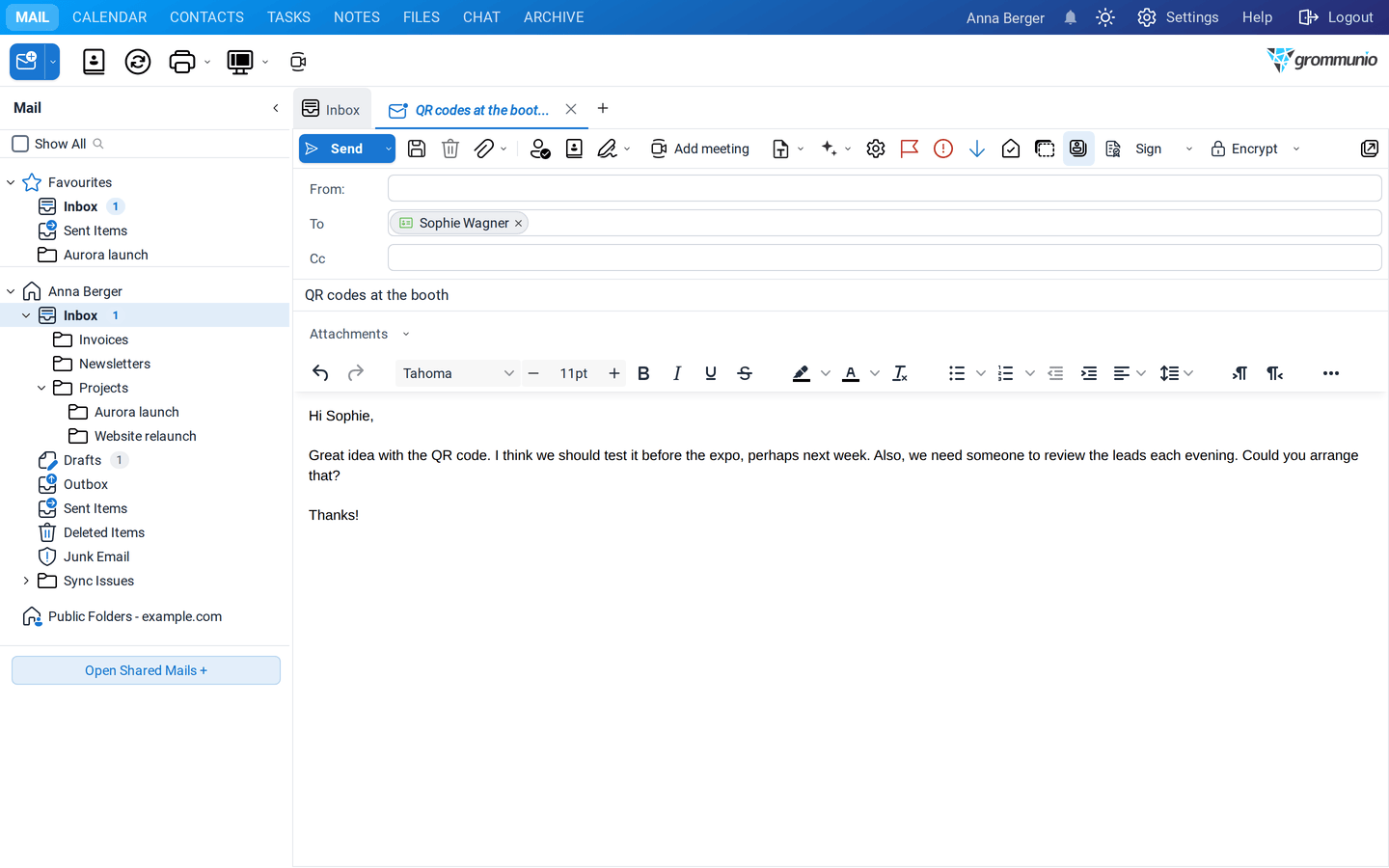Open message options gear in compose toolbar
This screenshot has width=1389, height=868.
pyautogui.click(x=876, y=149)
